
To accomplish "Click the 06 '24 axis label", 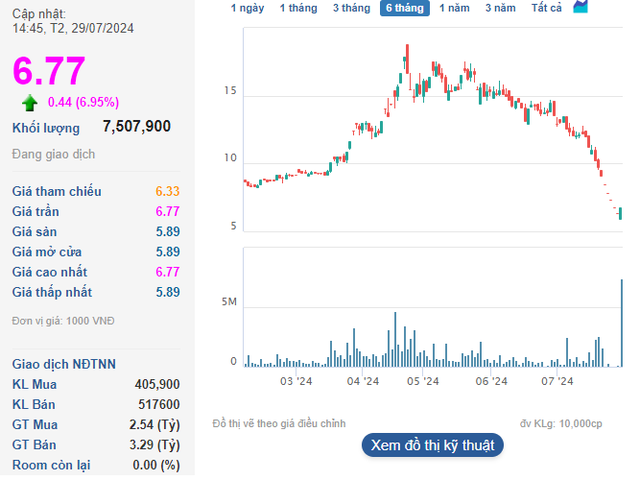I will (491, 381).
